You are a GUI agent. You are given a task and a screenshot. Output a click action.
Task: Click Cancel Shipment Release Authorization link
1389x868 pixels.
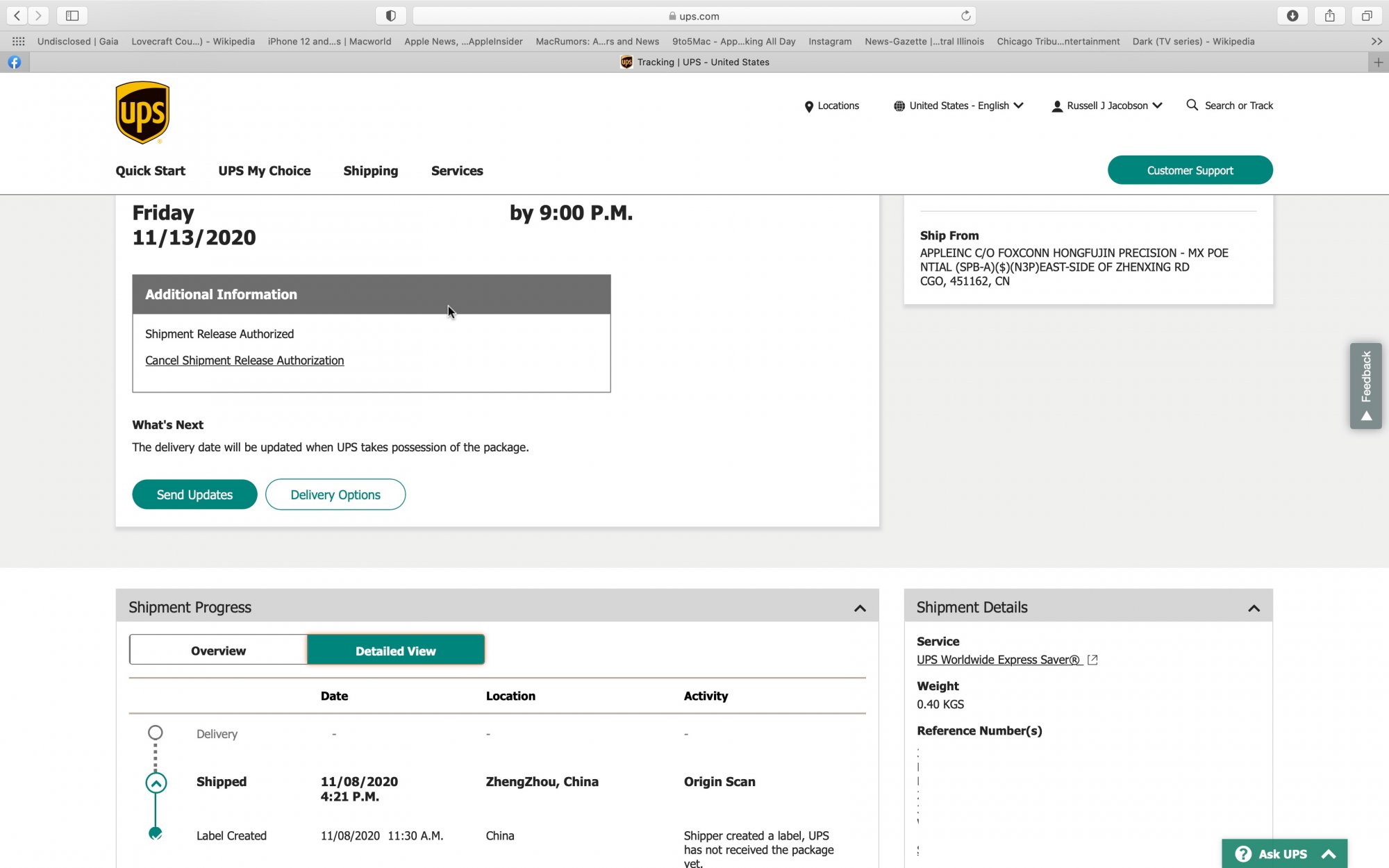[x=244, y=360]
